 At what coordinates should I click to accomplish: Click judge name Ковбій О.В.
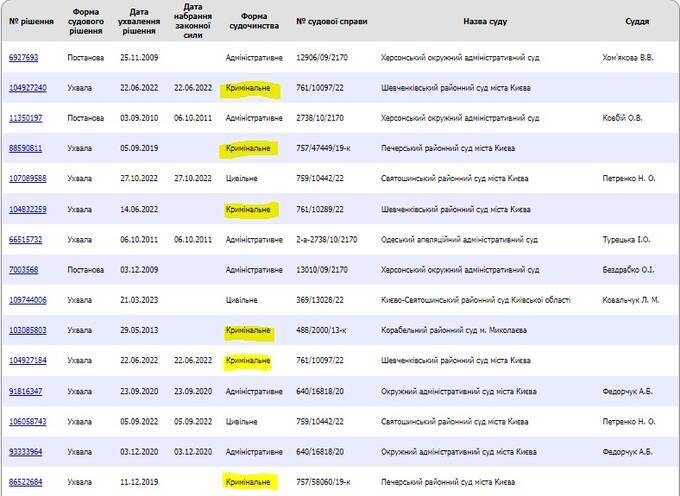click(x=622, y=118)
